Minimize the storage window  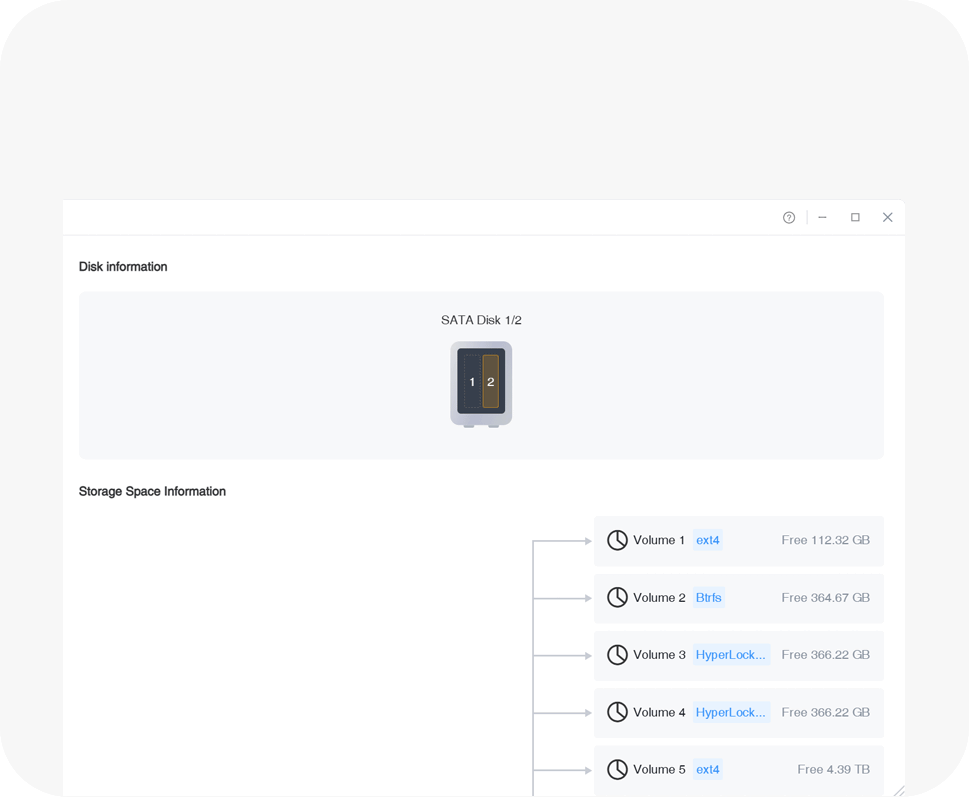point(823,217)
